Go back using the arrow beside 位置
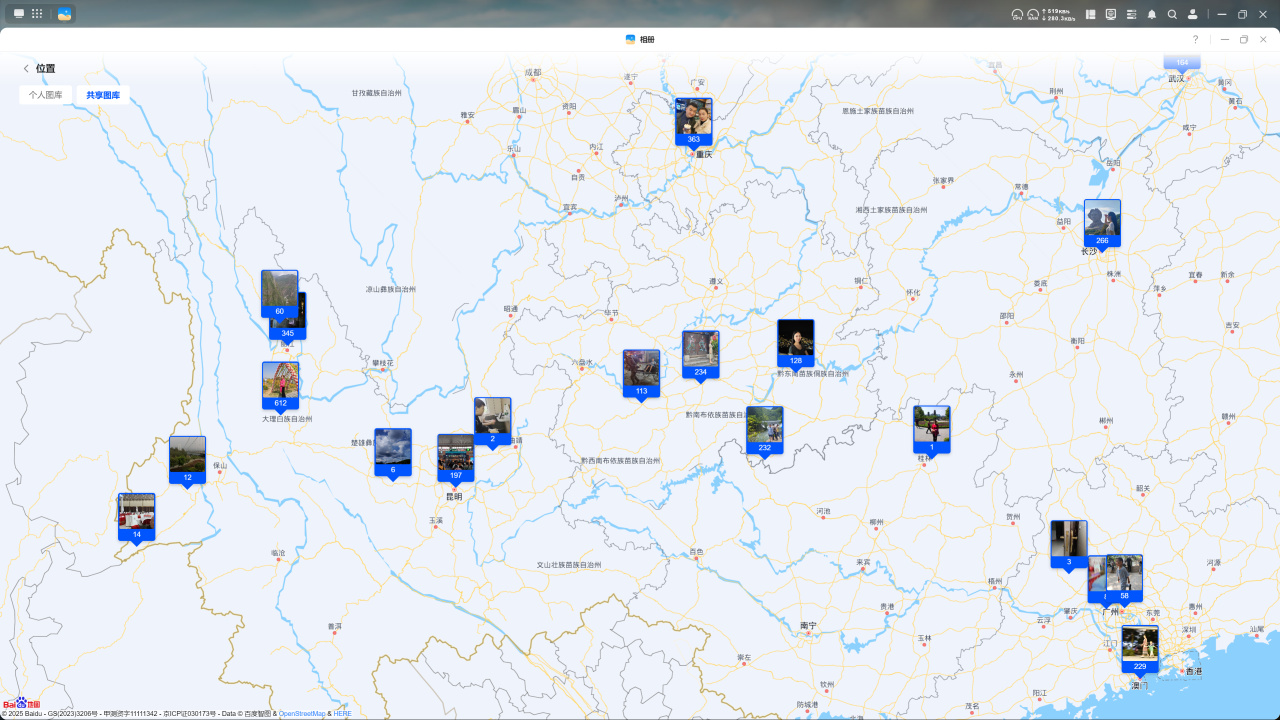The height and width of the screenshot is (720, 1280). pyautogui.click(x=26, y=69)
